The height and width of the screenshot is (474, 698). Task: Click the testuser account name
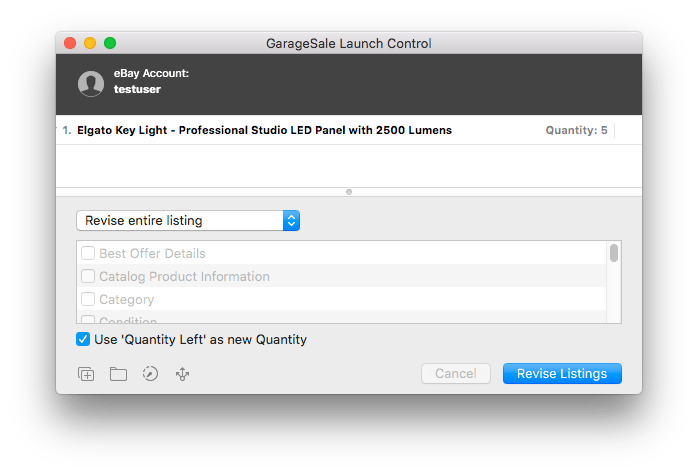coord(137,89)
